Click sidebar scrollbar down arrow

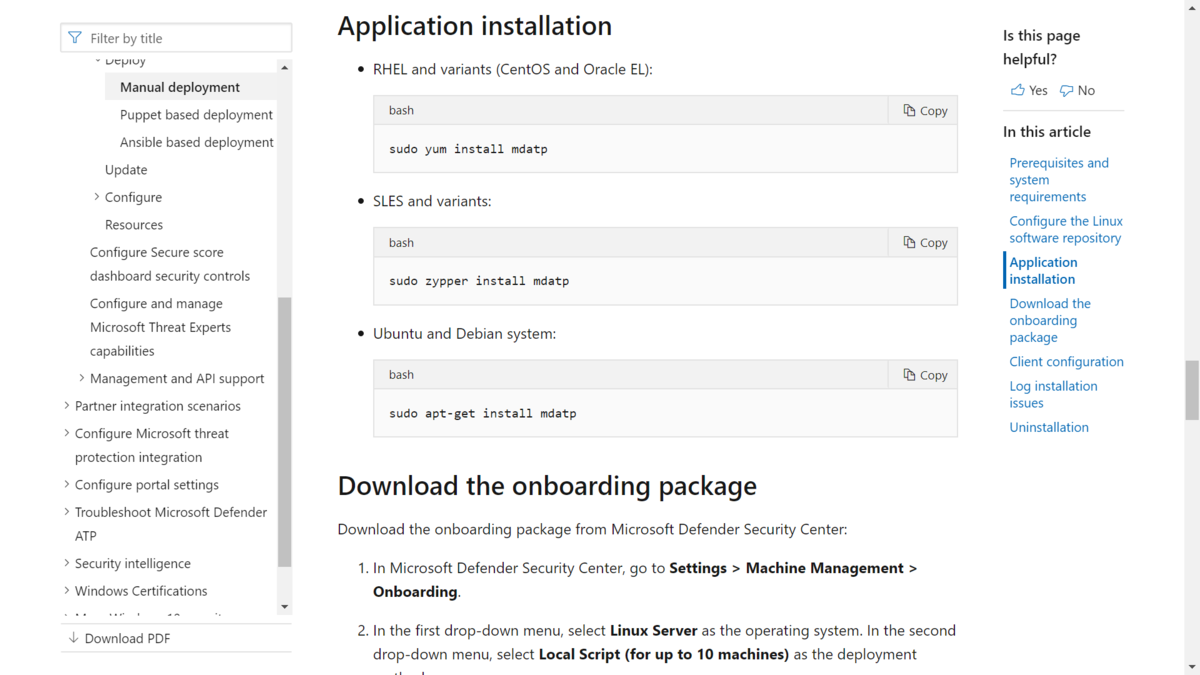click(x=284, y=606)
